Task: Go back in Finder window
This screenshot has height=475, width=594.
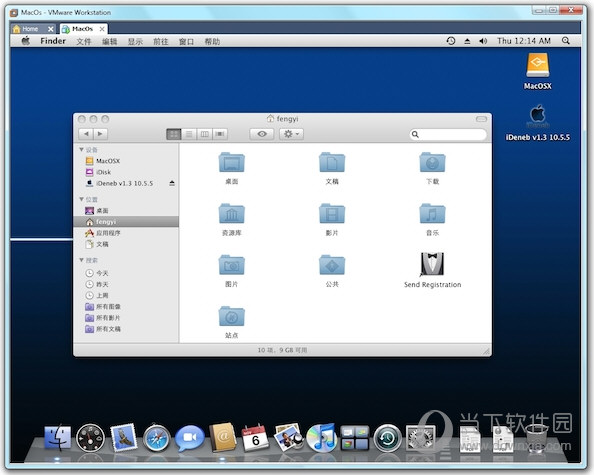Action: point(86,134)
